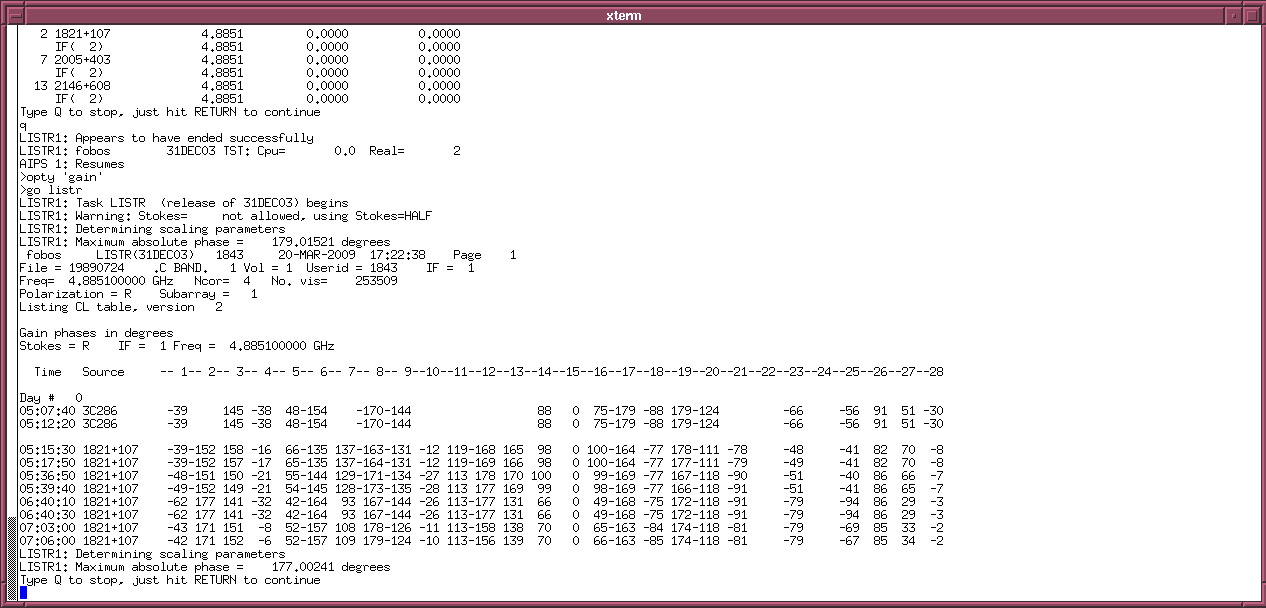Click the '>go listr' command line

coord(50,190)
